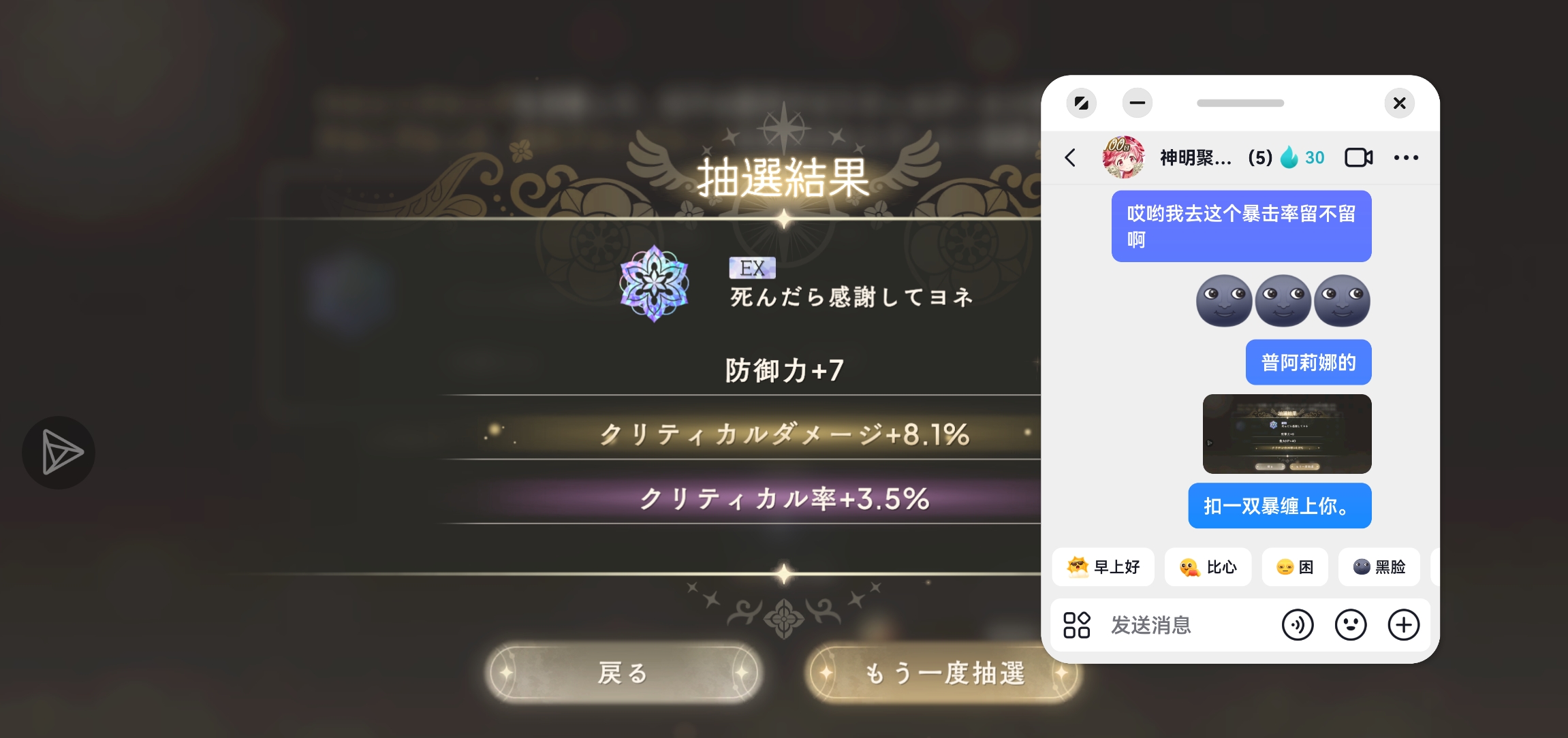Send the 早上好 quick reply
Viewport: 1568px width, 738px height.
(x=1103, y=566)
